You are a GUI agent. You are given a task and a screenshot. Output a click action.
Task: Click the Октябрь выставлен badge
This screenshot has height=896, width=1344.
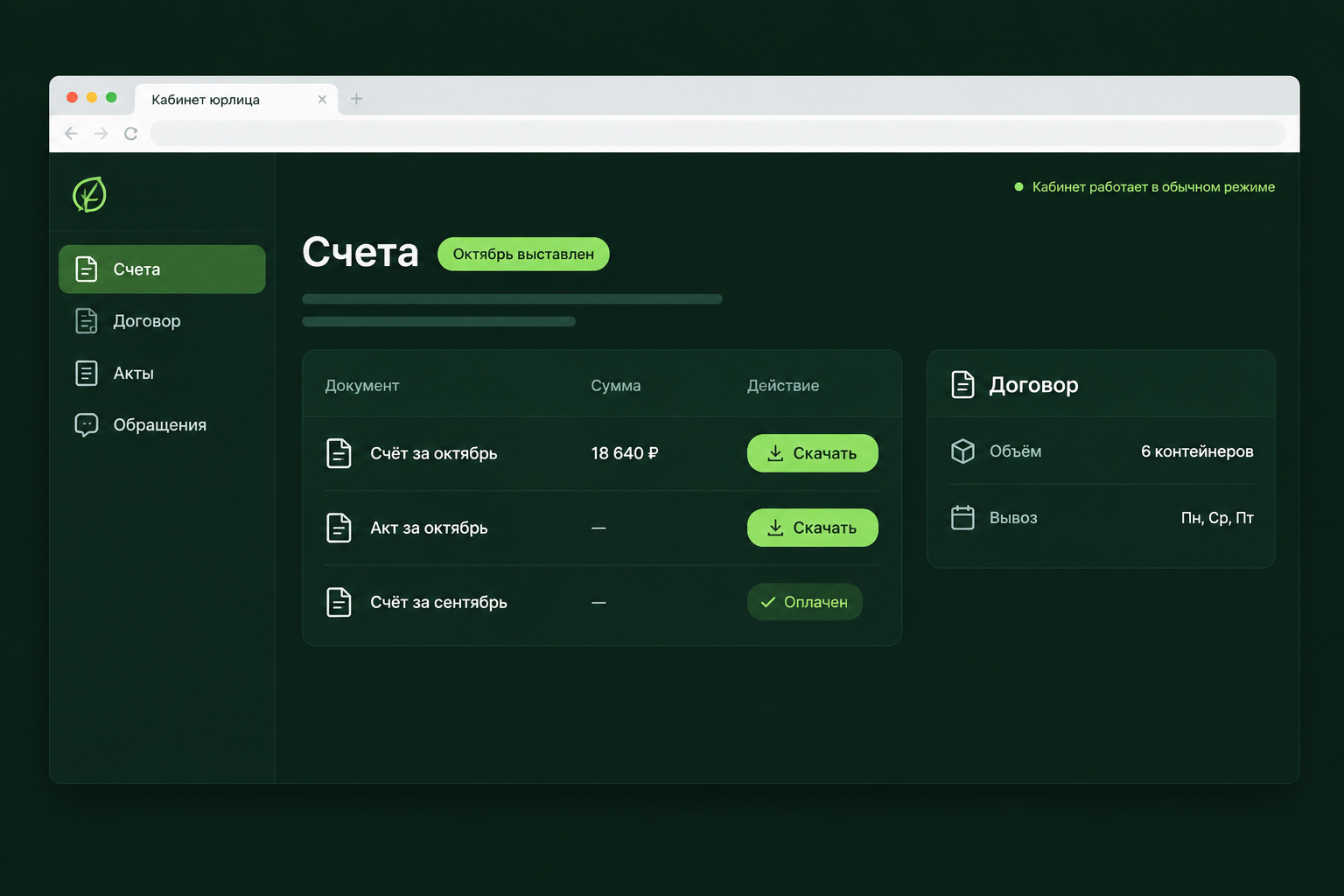(523, 254)
